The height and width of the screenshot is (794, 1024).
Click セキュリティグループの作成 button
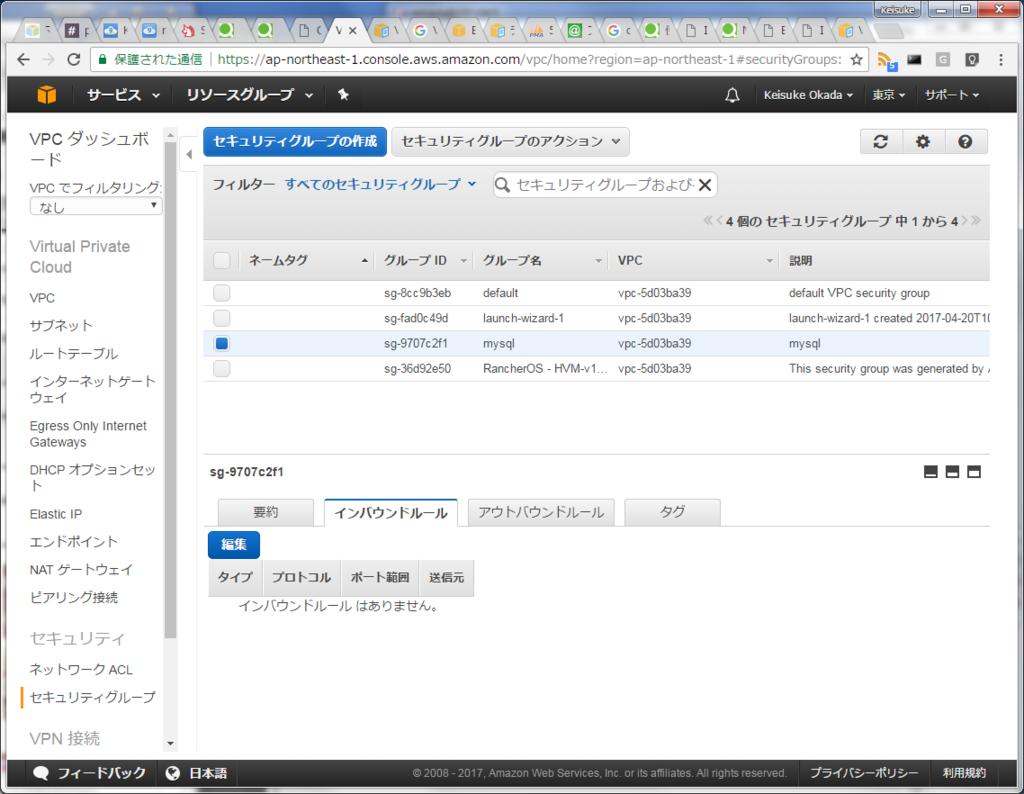(x=295, y=142)
